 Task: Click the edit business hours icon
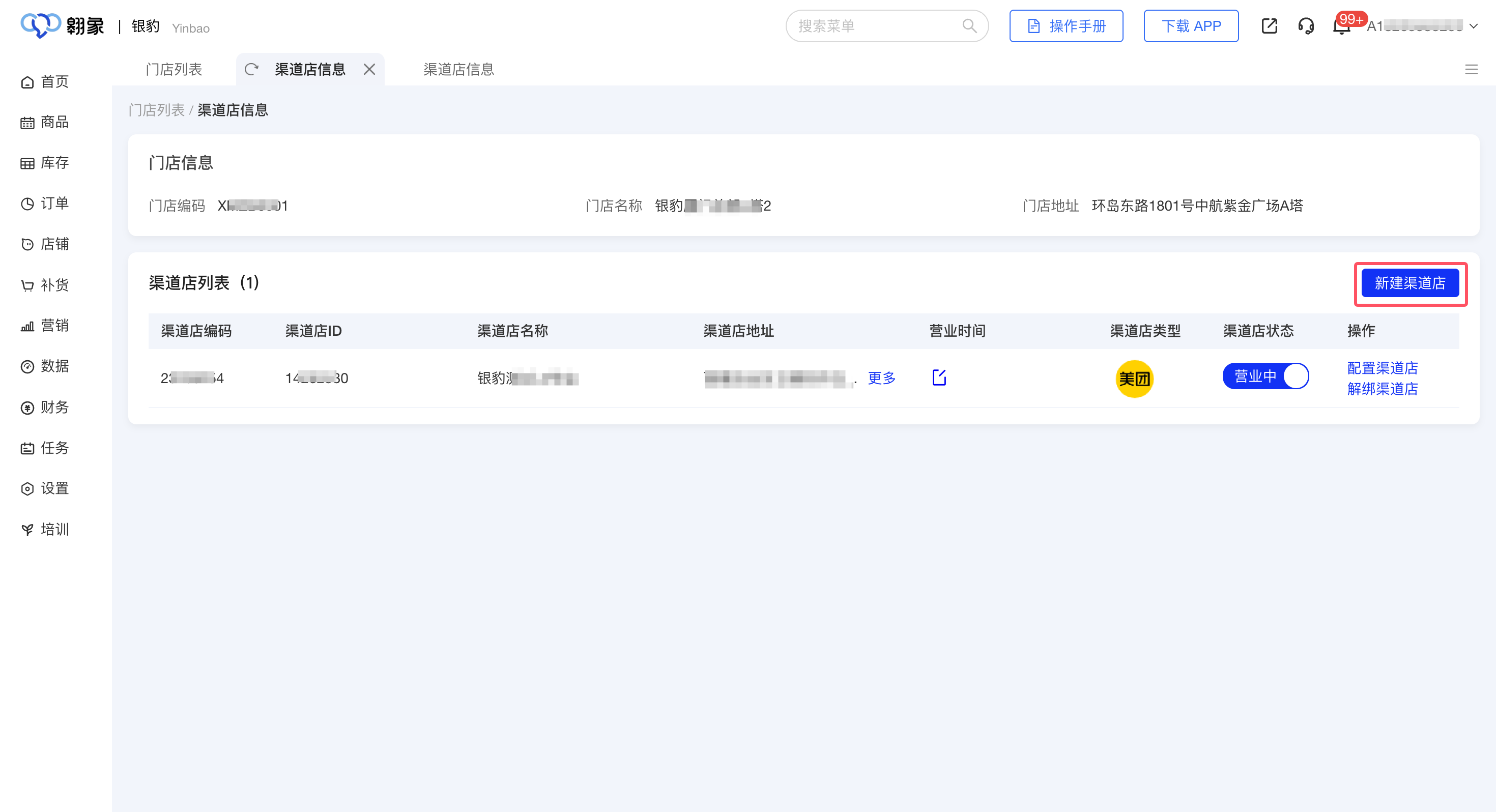[x=939, y=378]
